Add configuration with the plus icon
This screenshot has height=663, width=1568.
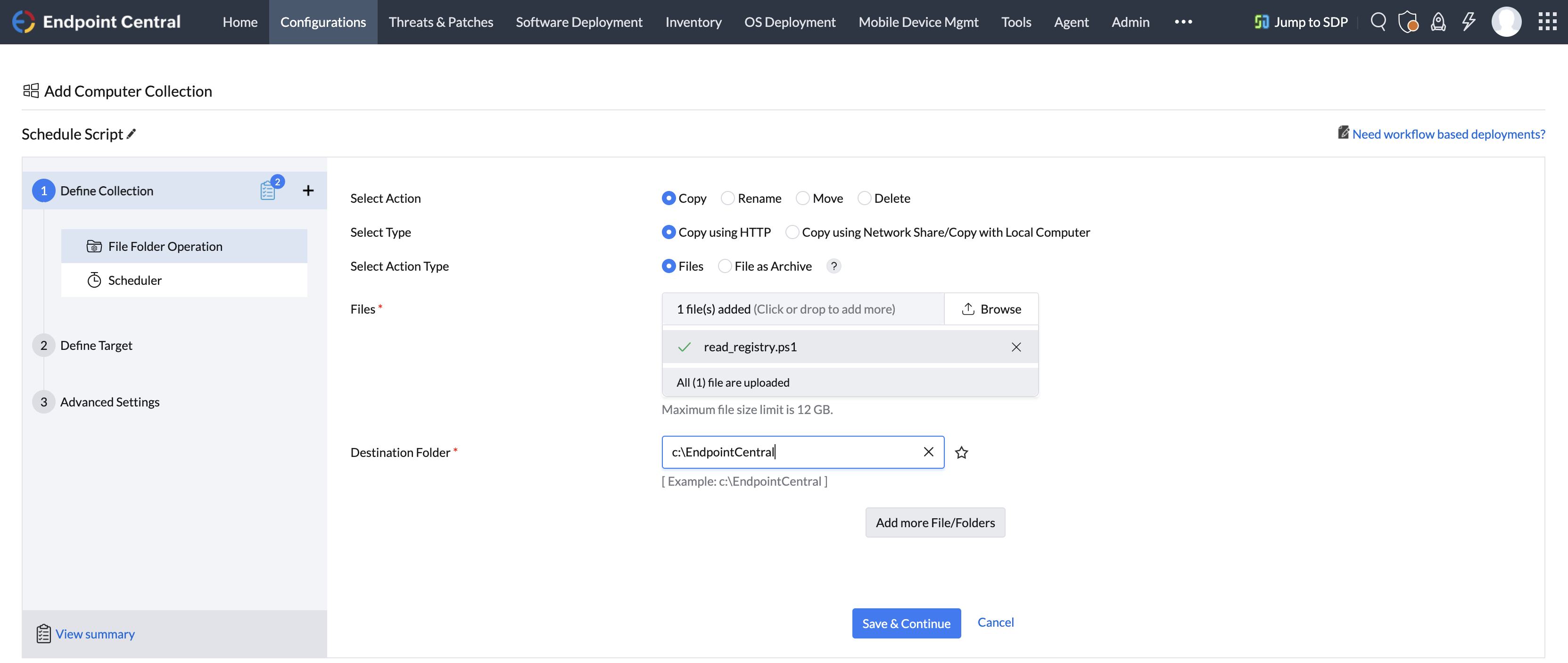click(x=309, y=191)
